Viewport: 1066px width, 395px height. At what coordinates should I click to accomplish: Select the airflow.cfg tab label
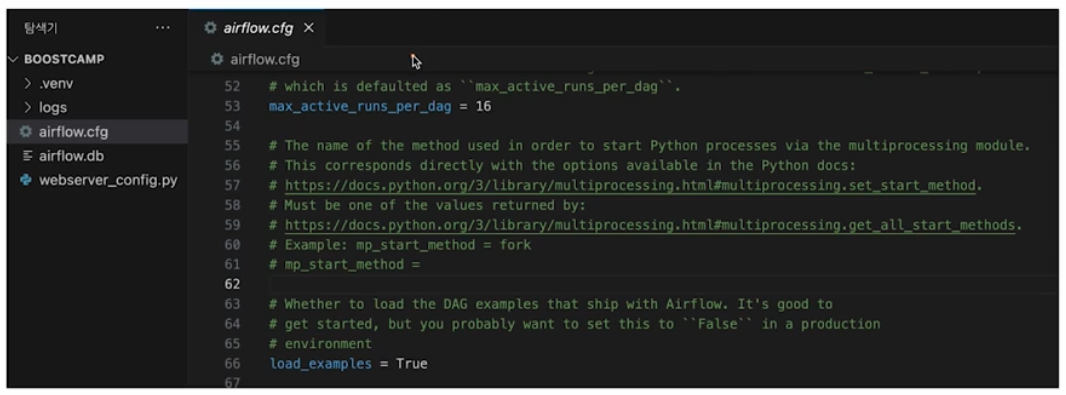(x=258, y=28)
